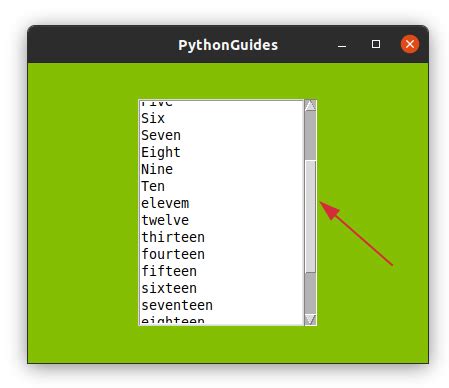Viewport: 449px width, 388px height.
Task: Click scrollbar trough below the thumb
Action: point(310,294)
